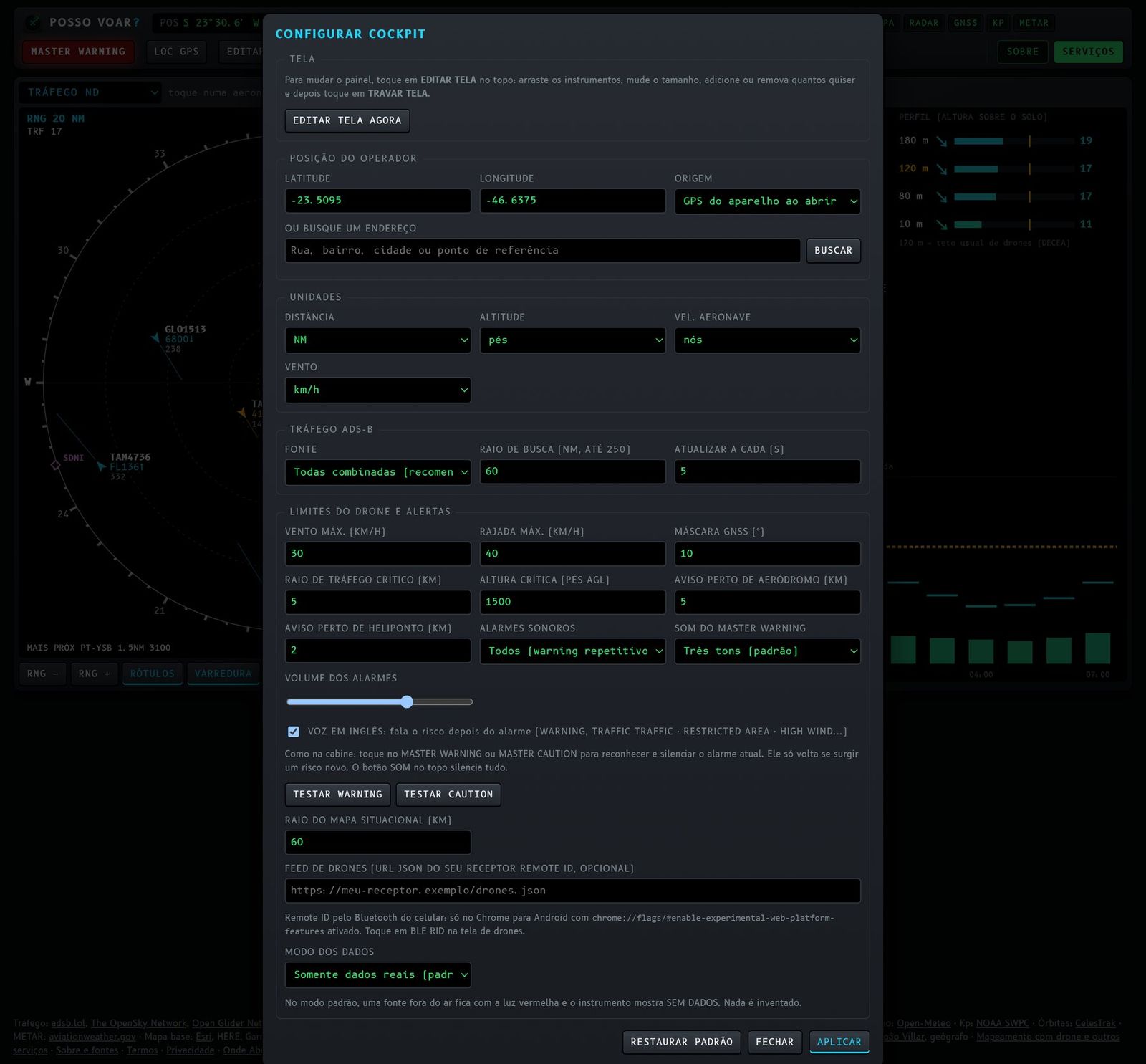This screenshot has width=1146, height=1064.
Task: Toggle the Rótulos button under radar
Action: [153, 674]
